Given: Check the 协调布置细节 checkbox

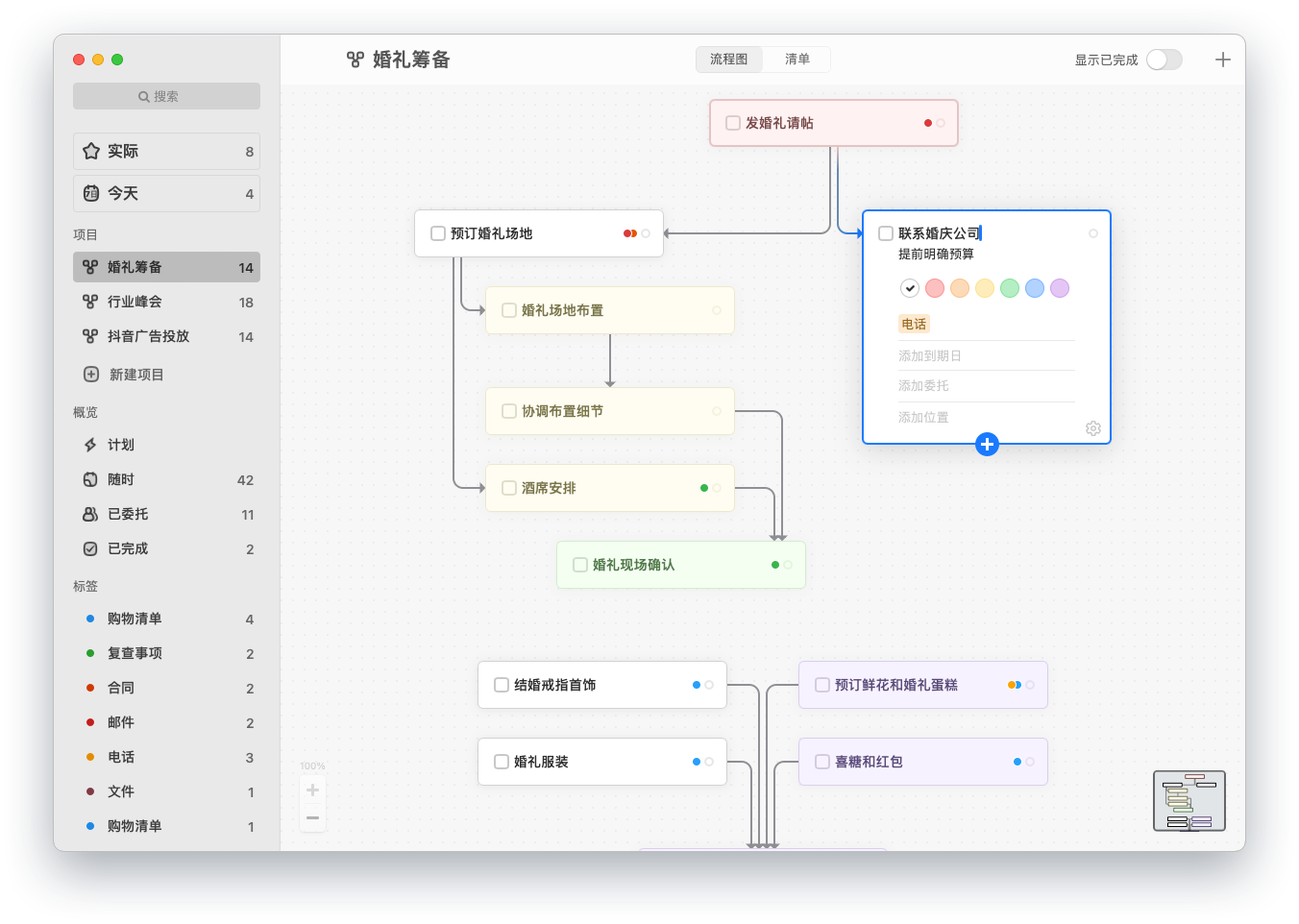Looking at the screenshot, I should pos(509,411).
